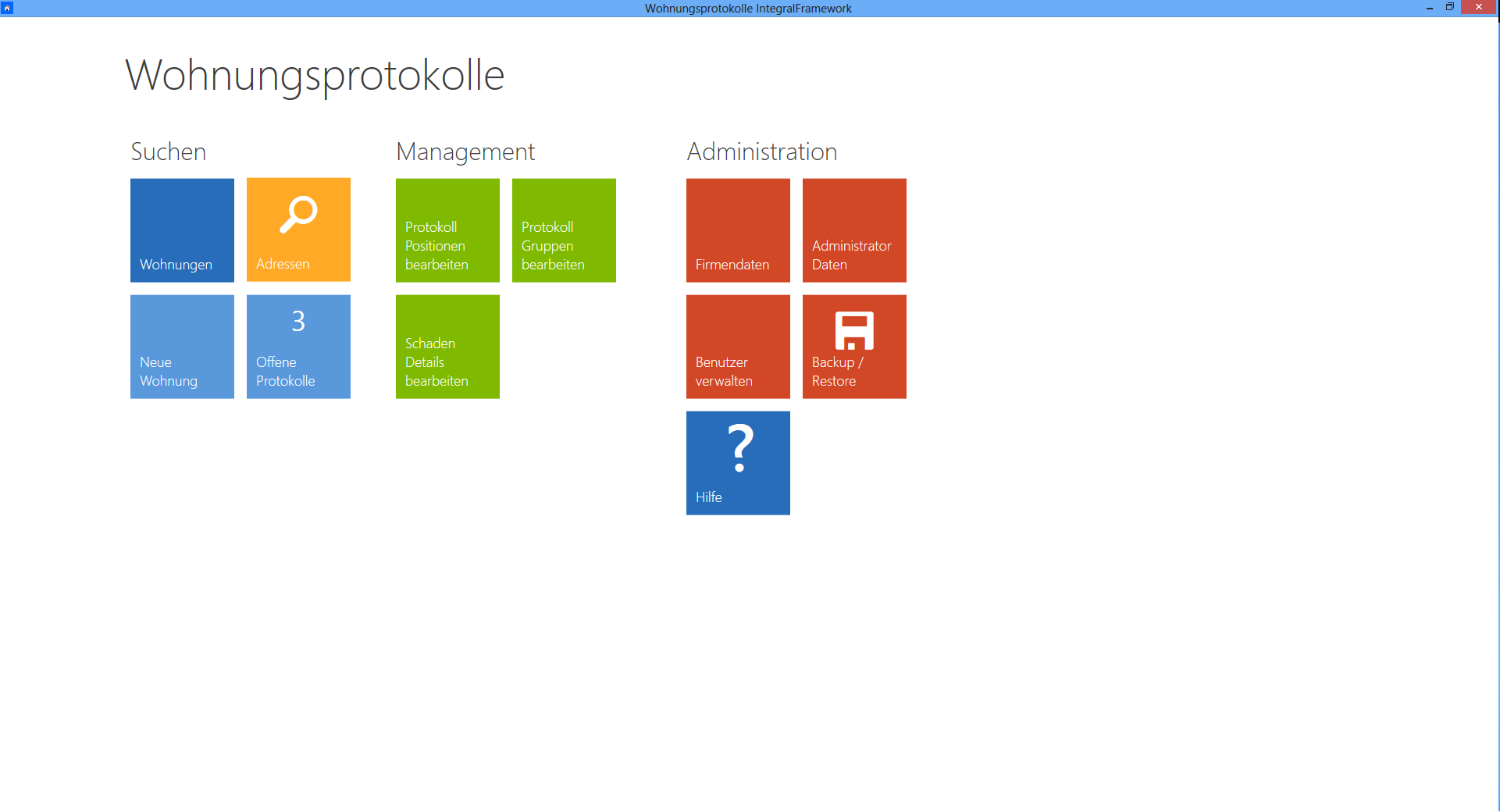Viewport: 1500px width, 812px height.
Task: Minimize the Wohnungsprotokolle window
Action: click(1430, 8)
